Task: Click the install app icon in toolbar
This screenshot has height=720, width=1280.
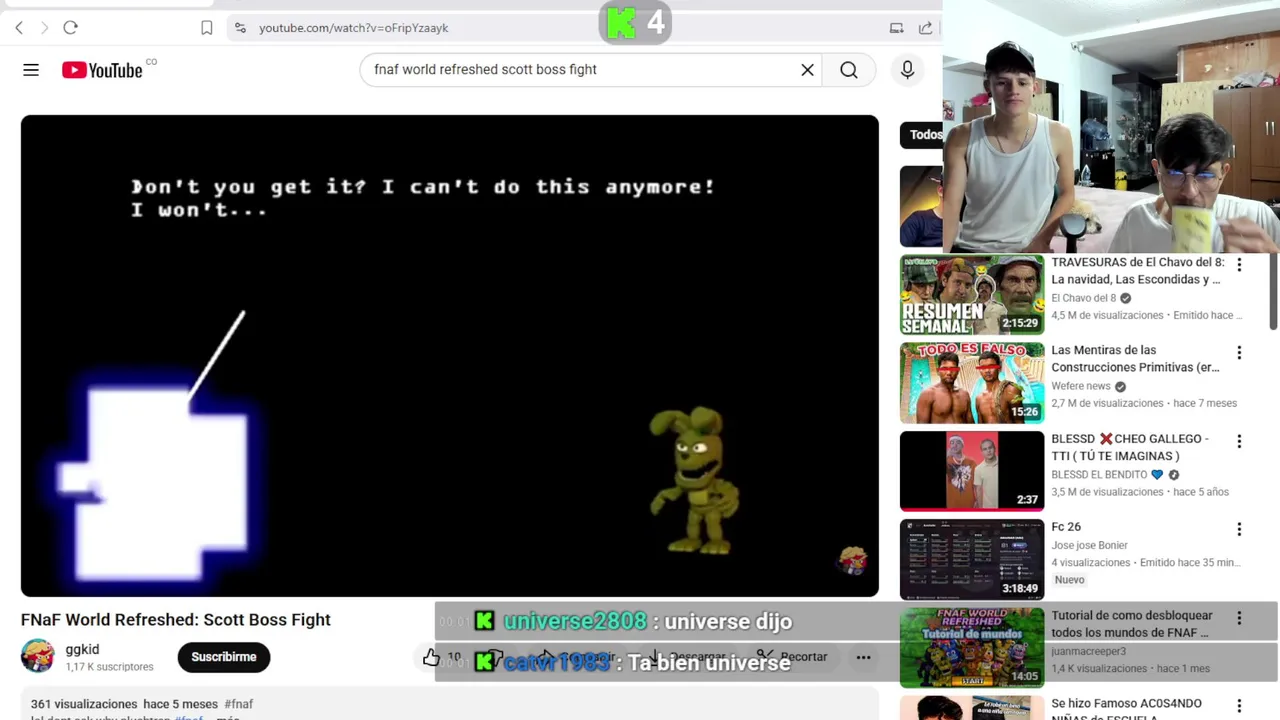Action: (897, 28)
